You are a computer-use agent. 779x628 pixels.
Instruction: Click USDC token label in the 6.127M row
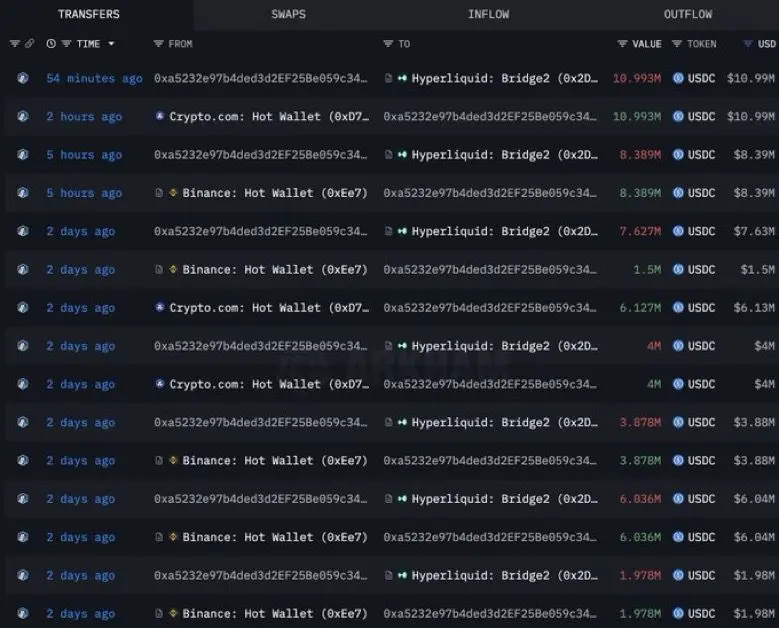pos(701,308)
